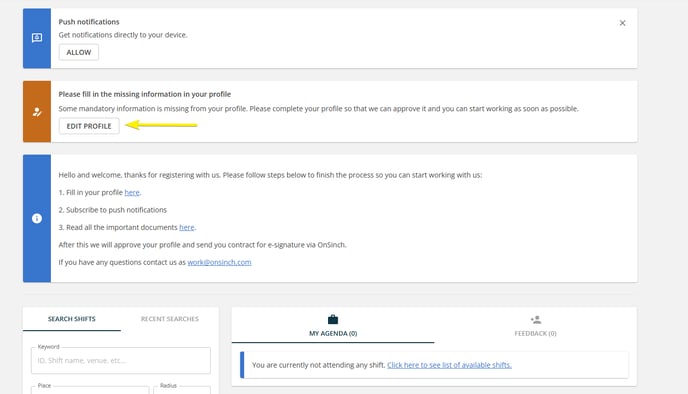
Task: Click the blue info circle icon
Action: [x=37, y=218]
